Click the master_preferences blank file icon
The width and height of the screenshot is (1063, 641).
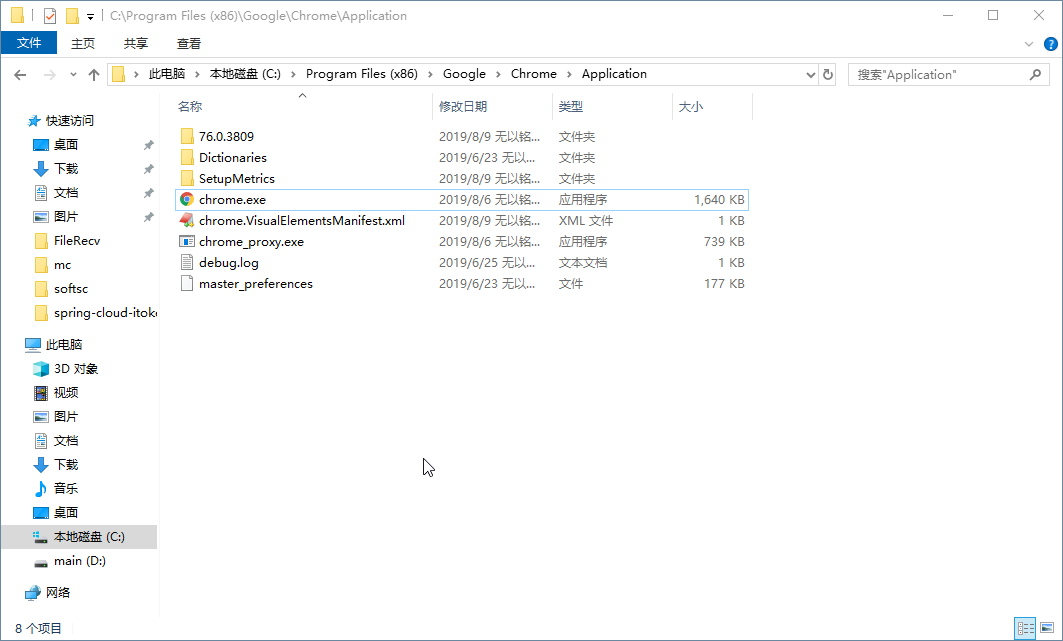pyautogui.click(x=186, y=283)
